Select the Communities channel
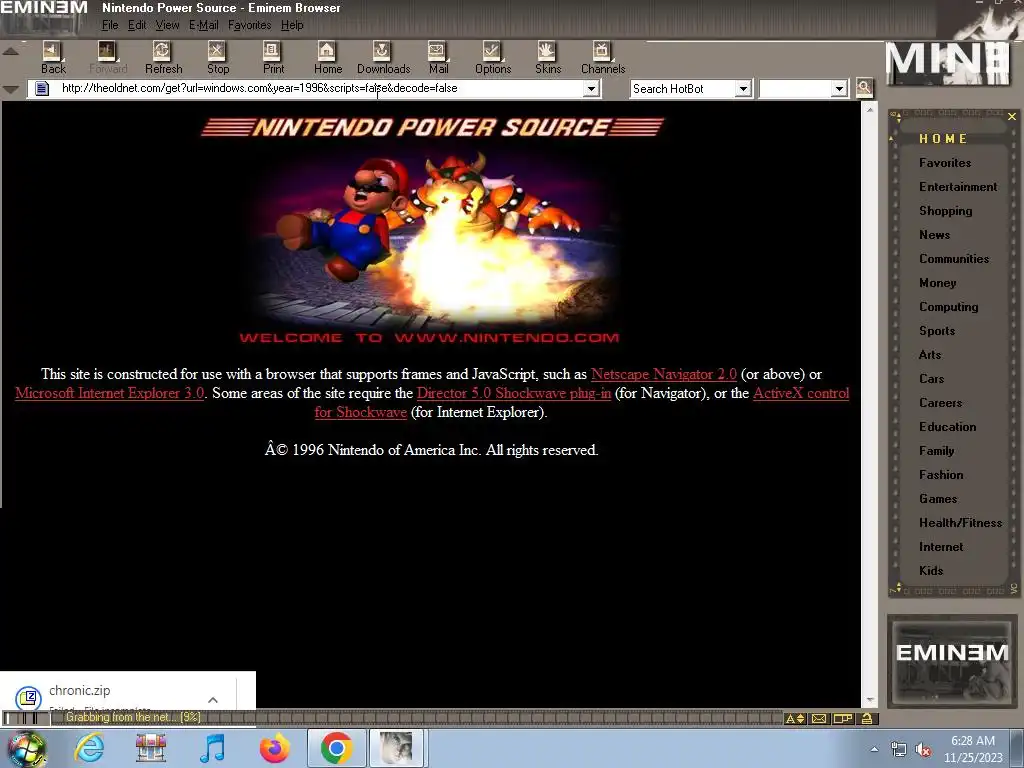The width and height of the screenshot is (1024, 768). [x=953, y=259]
